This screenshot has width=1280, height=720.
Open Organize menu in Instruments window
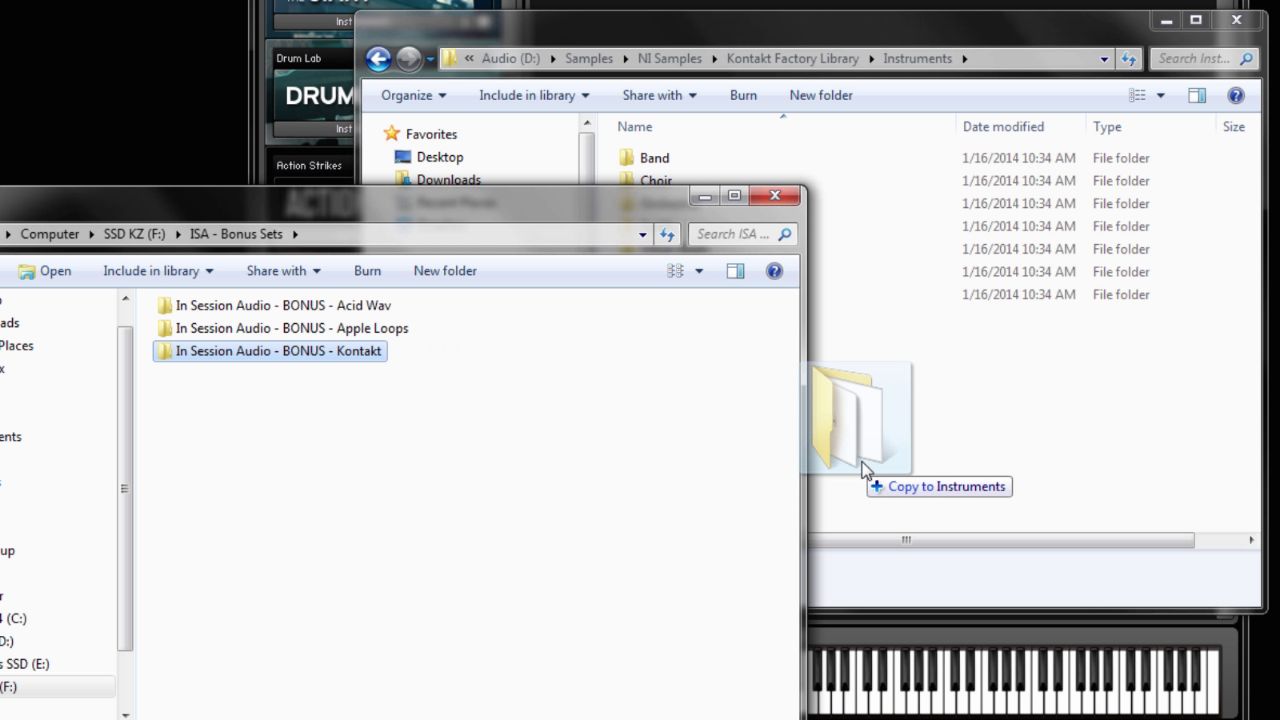[x=413, y=96]
